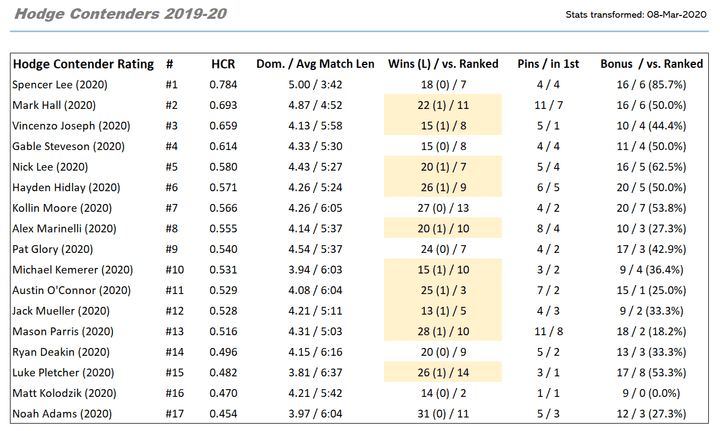Click the HCR column header
This screenshot has width=720, height=431.
click(x=223, y=64)
